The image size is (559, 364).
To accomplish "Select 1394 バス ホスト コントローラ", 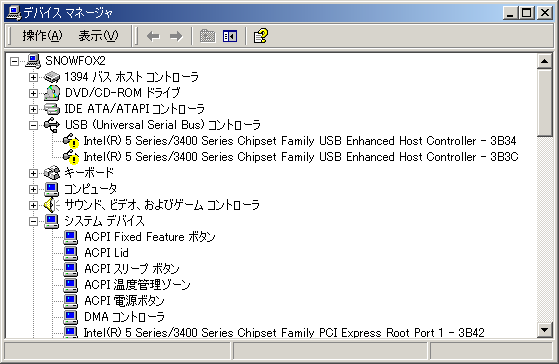I will point(132,77).
